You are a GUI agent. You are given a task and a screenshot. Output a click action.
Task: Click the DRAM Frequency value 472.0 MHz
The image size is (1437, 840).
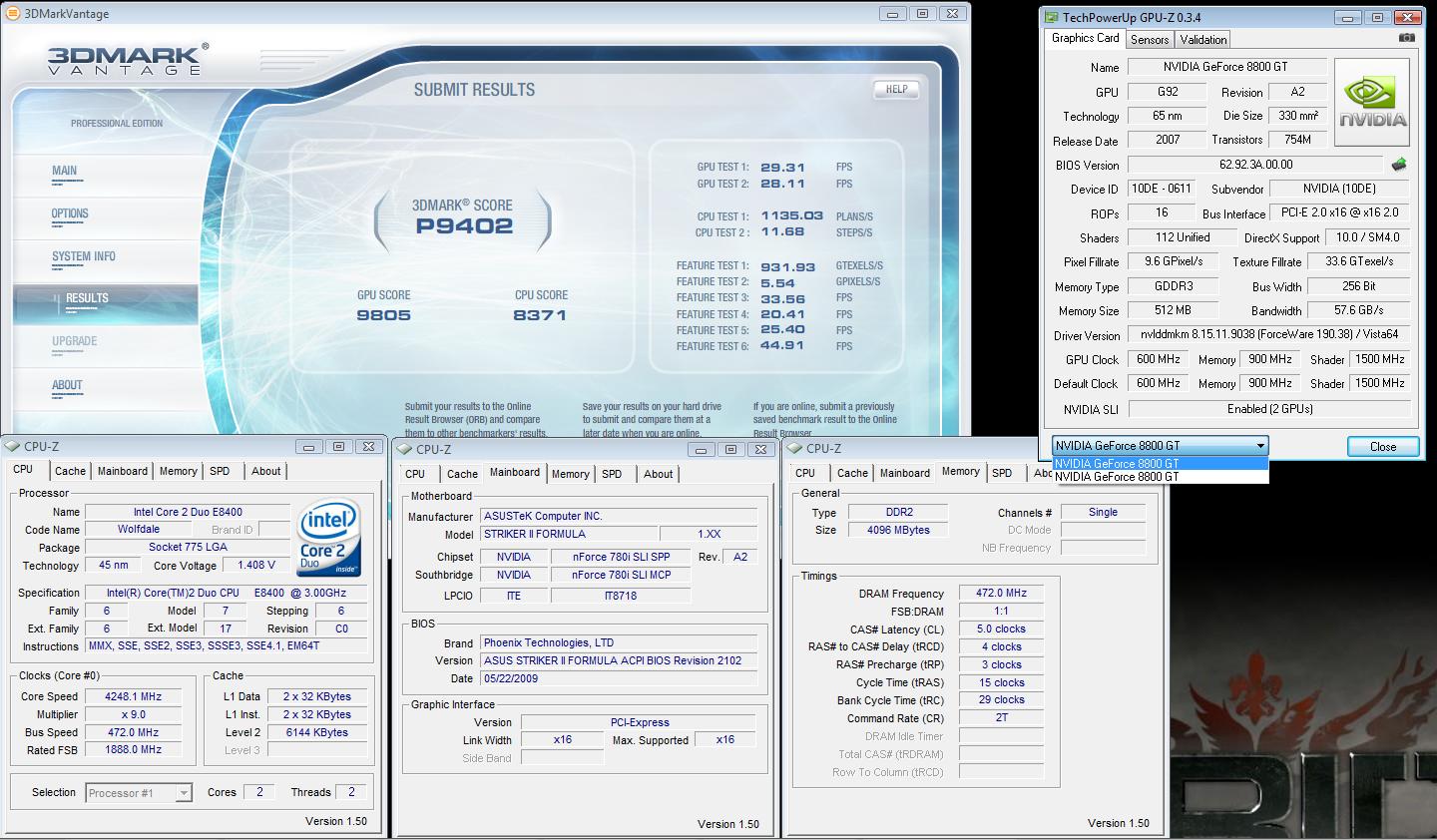pos(1001,593)
